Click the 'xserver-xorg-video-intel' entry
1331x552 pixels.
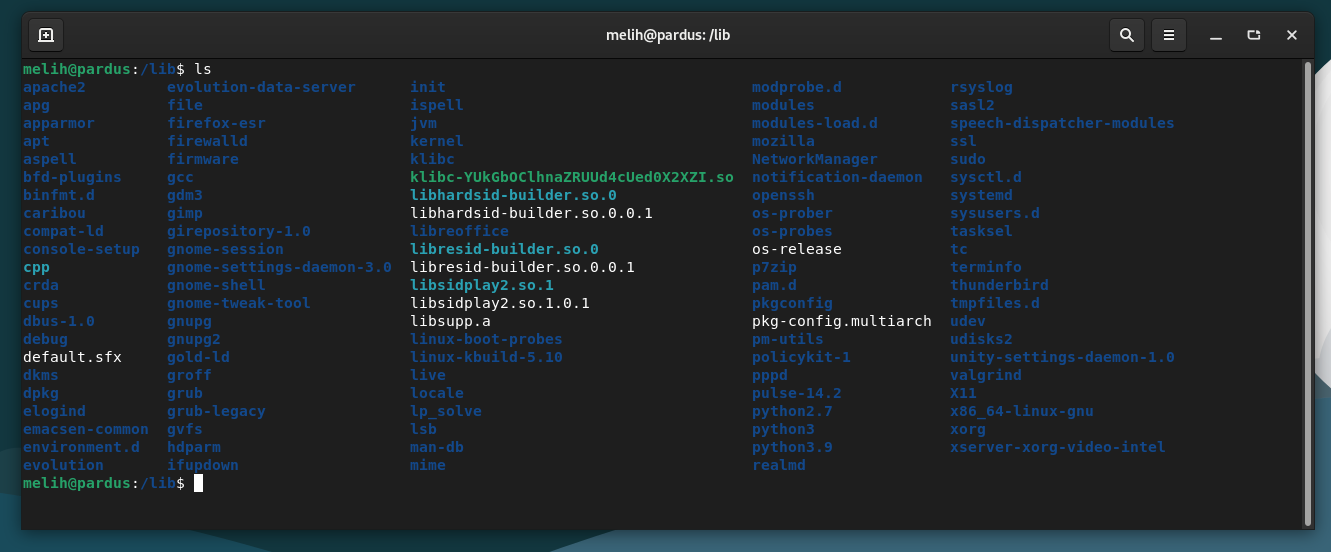click(x=1058, y=447)
